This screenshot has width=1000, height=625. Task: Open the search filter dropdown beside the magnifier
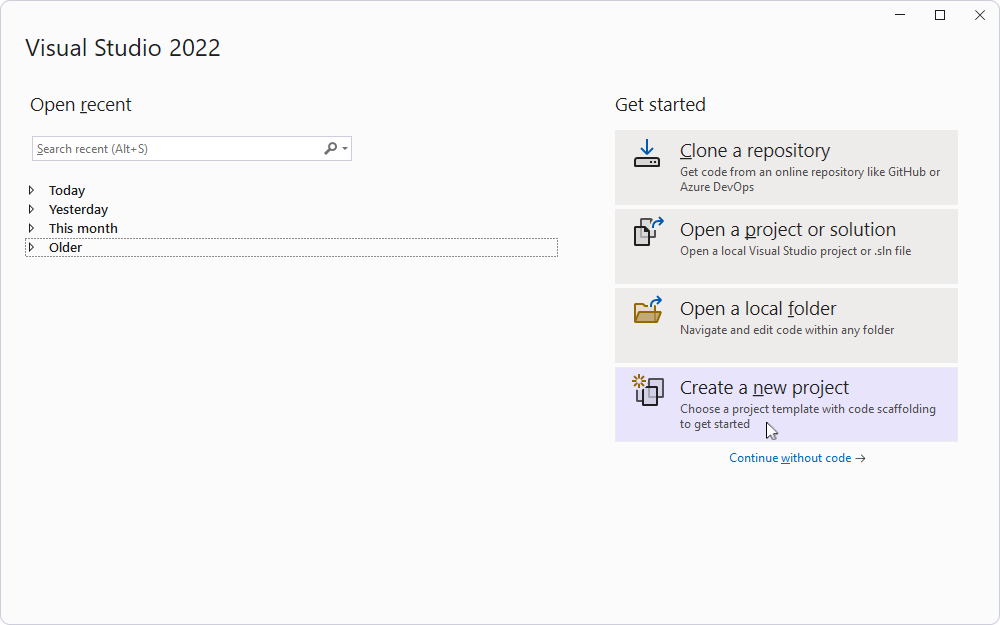click(x=344, y=148)
